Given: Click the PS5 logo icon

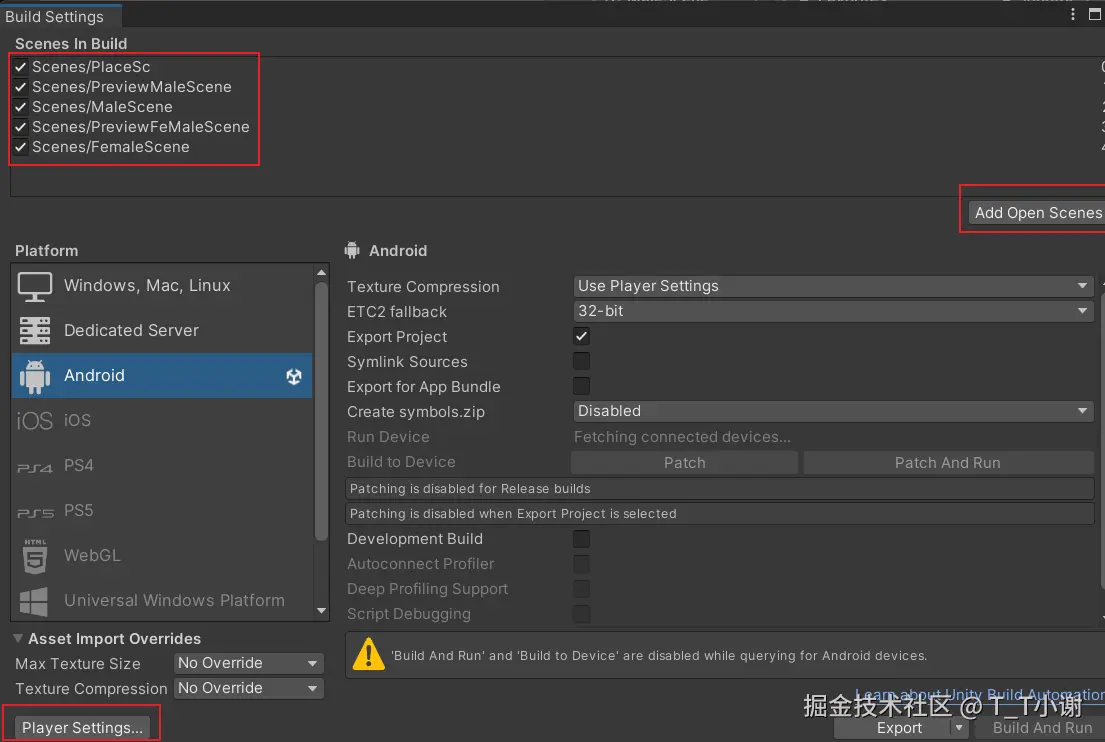Looking at the screenshot, I should (x=35, y=513).
